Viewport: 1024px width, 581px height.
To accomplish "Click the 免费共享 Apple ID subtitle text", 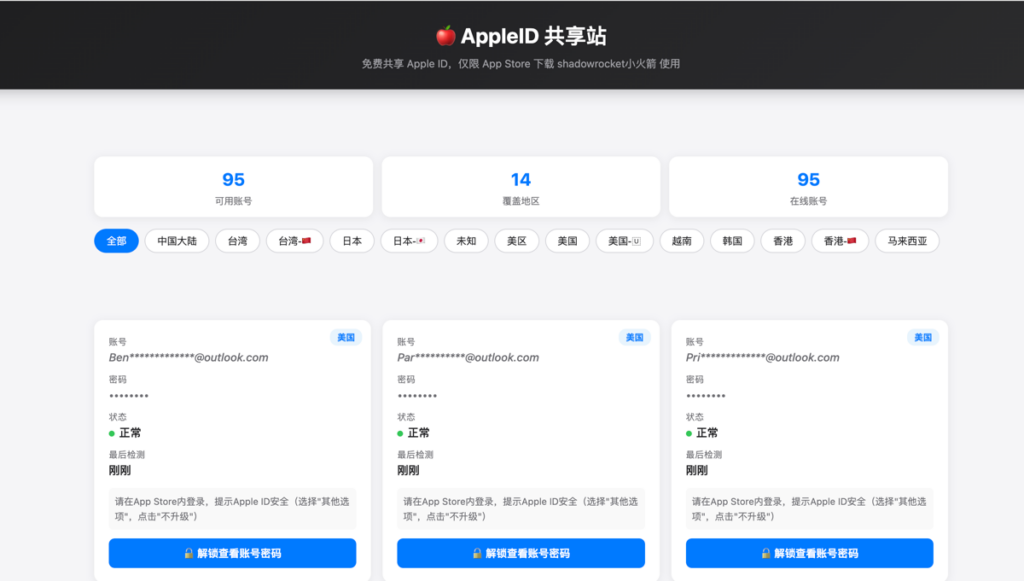I will click(521, 64).
